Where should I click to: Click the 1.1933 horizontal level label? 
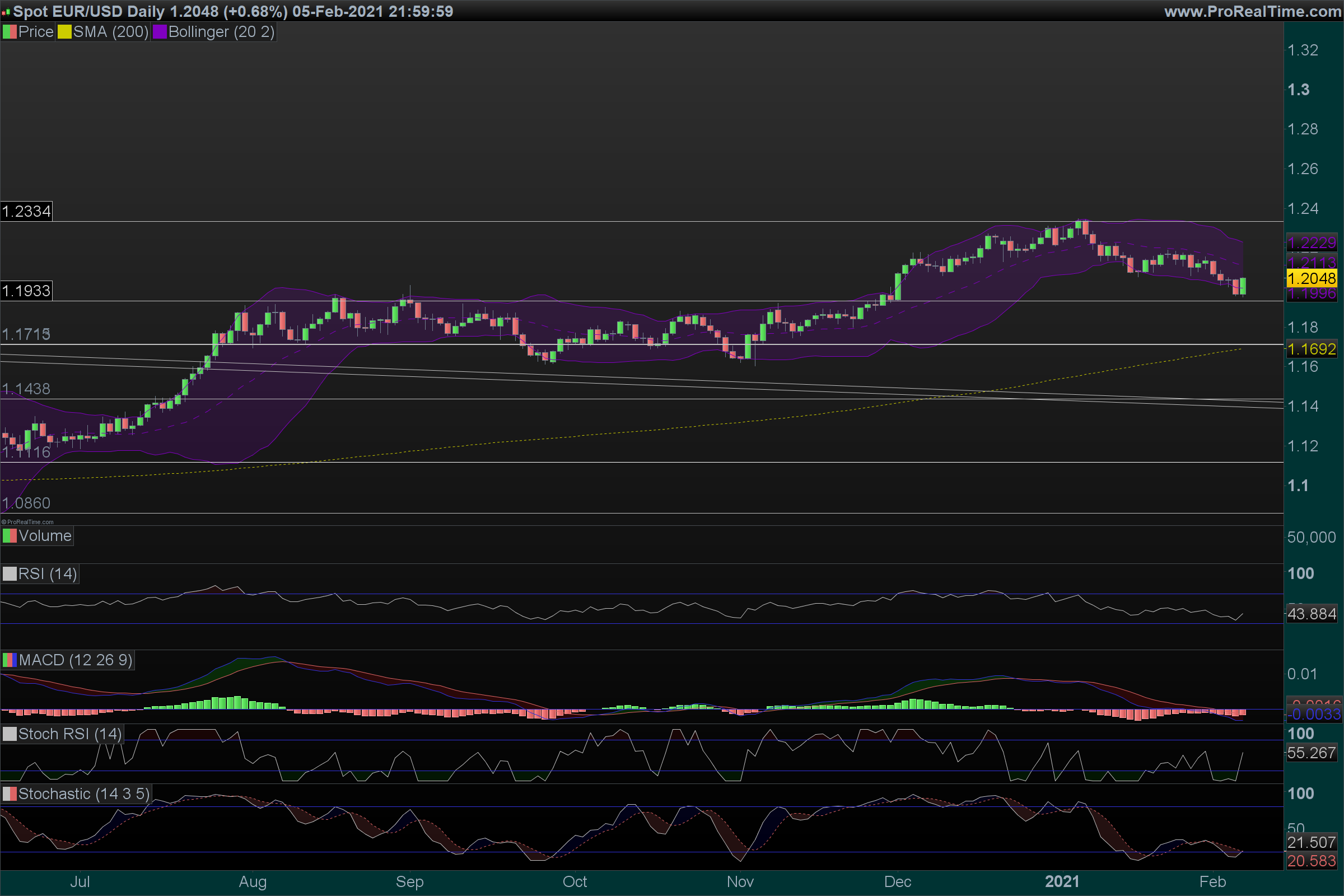coord(26,291)
